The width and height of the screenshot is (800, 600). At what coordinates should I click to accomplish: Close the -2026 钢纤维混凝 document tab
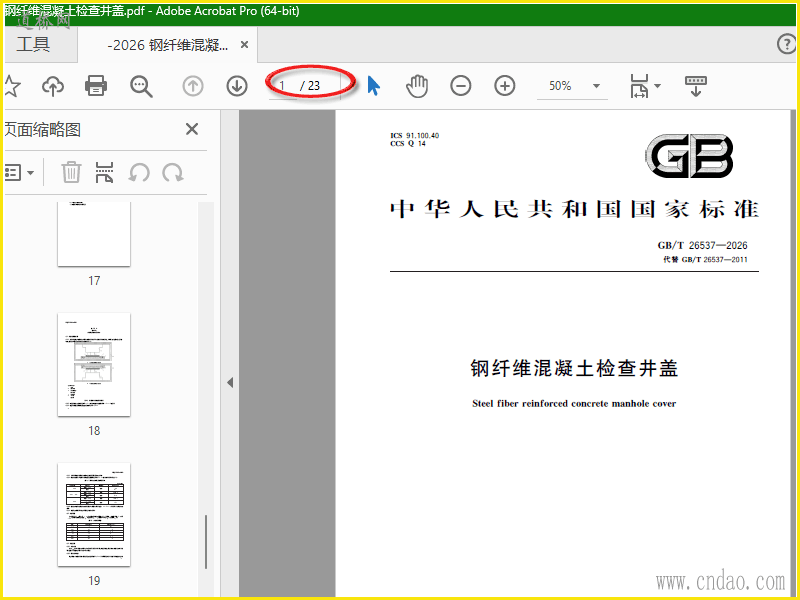(x=244, y=45)
